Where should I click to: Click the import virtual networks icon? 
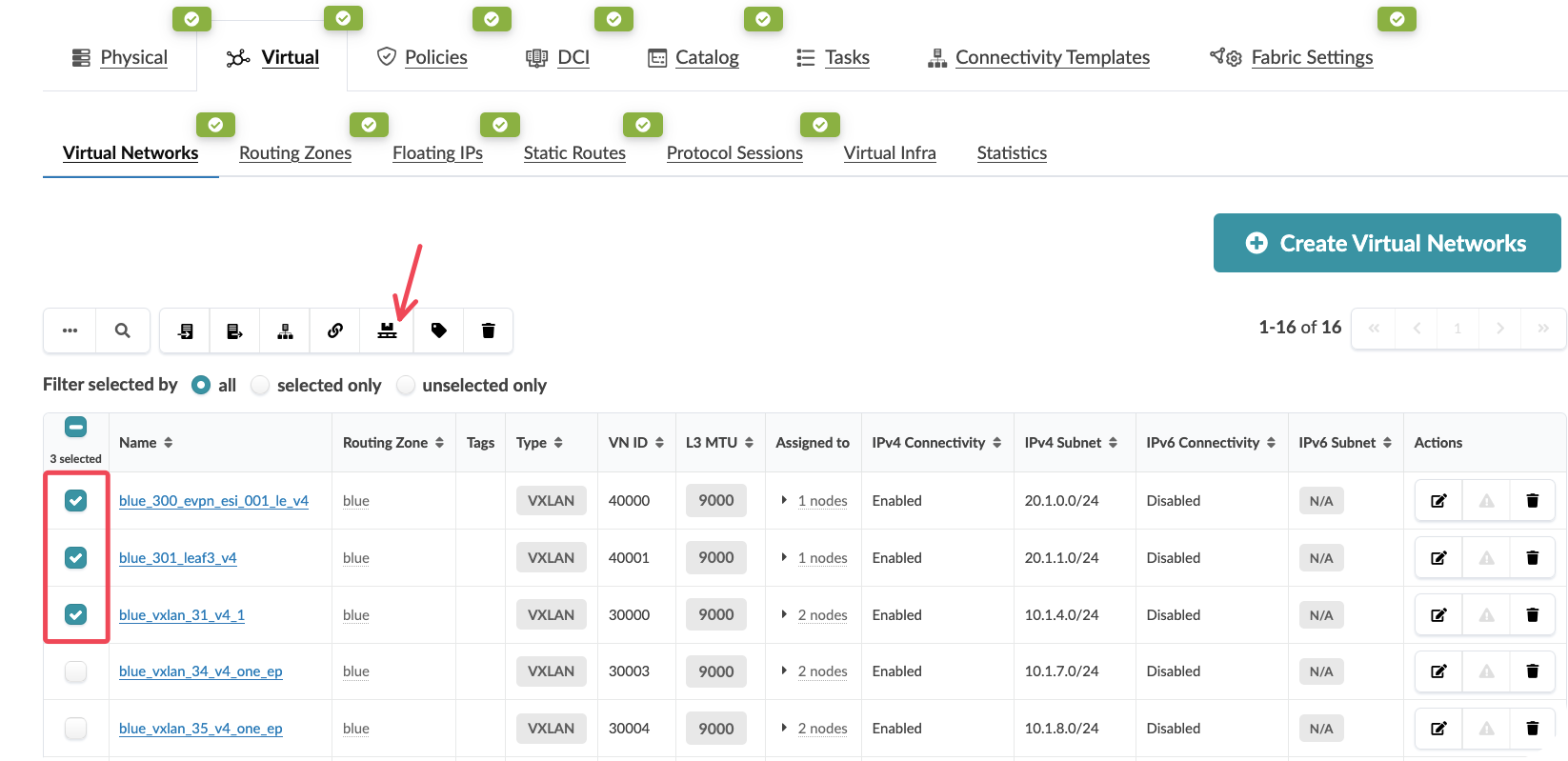185,330
